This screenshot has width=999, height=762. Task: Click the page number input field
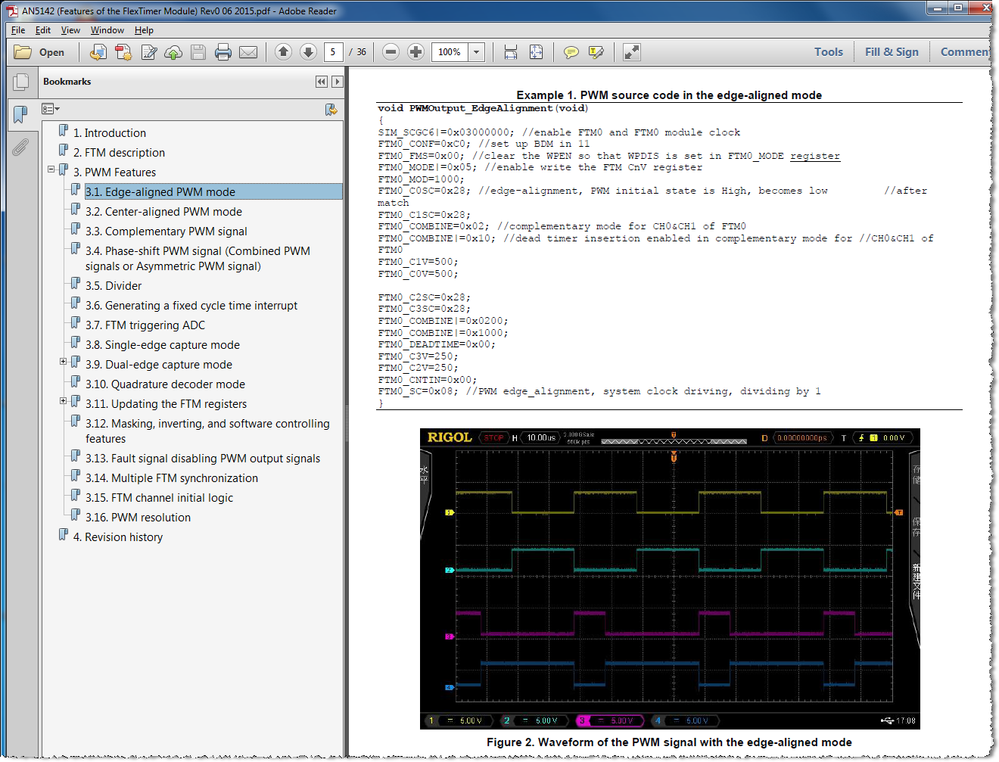(x=334, y=52)
